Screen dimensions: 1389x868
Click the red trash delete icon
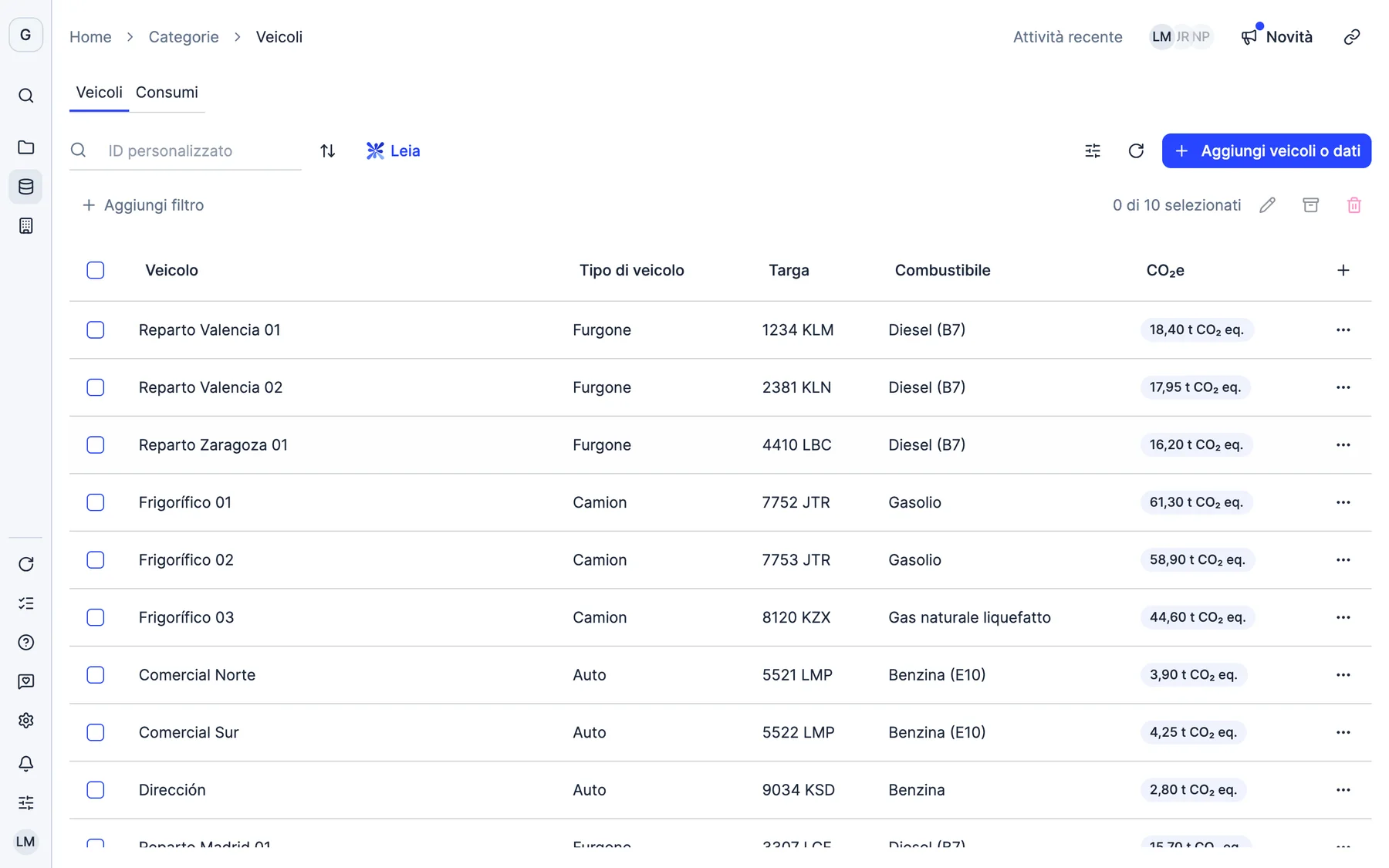(1354, 205)
